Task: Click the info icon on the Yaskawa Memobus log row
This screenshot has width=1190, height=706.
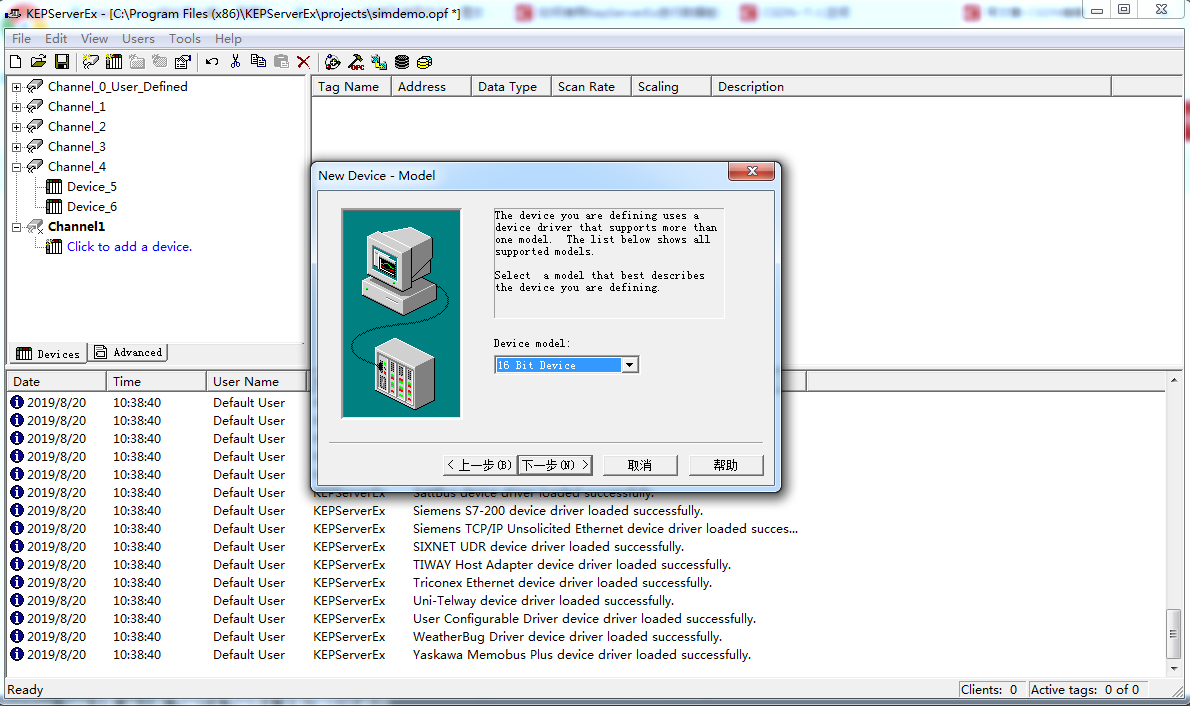Action: point(17,654)
